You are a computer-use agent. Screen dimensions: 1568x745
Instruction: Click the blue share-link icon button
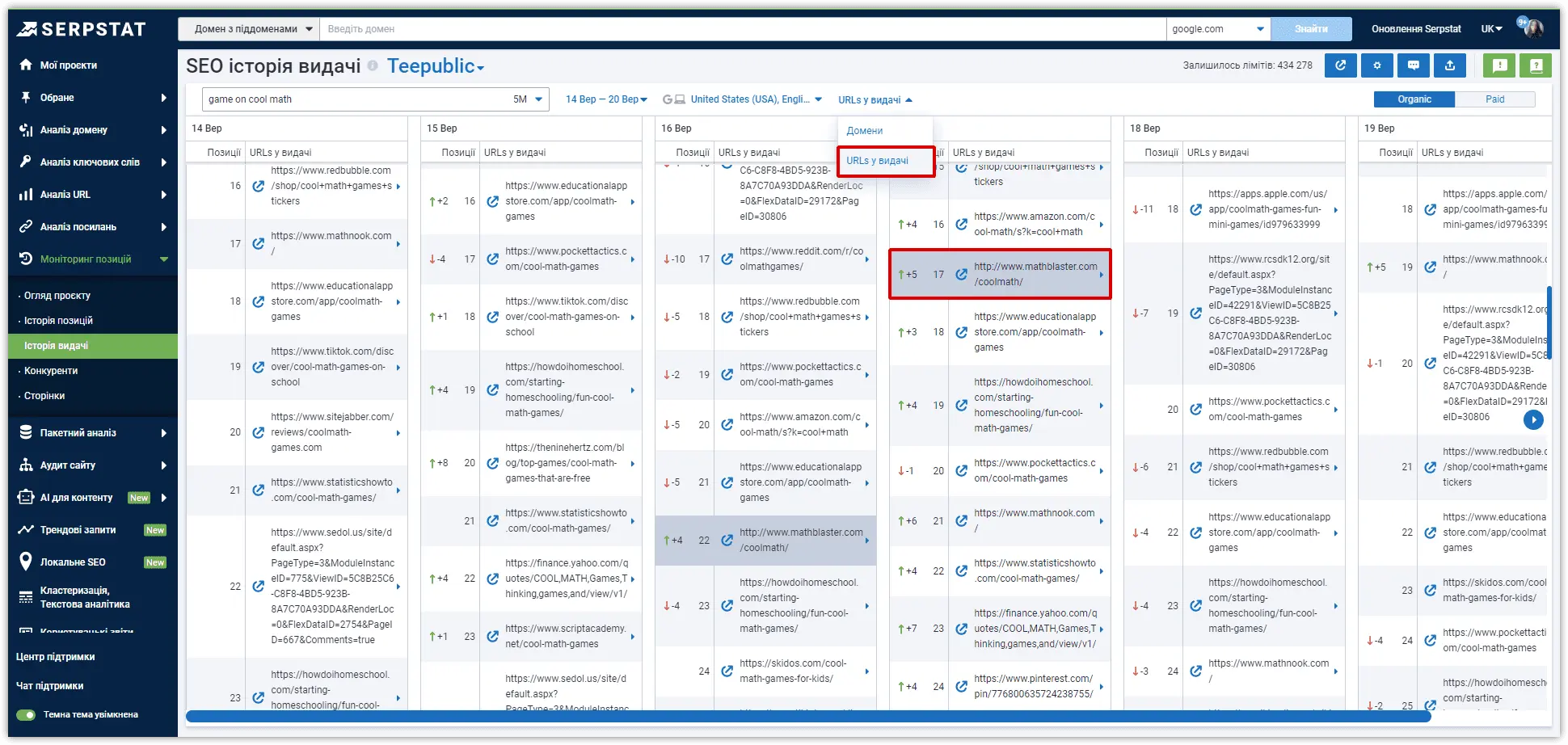(x=1340, y=65)
